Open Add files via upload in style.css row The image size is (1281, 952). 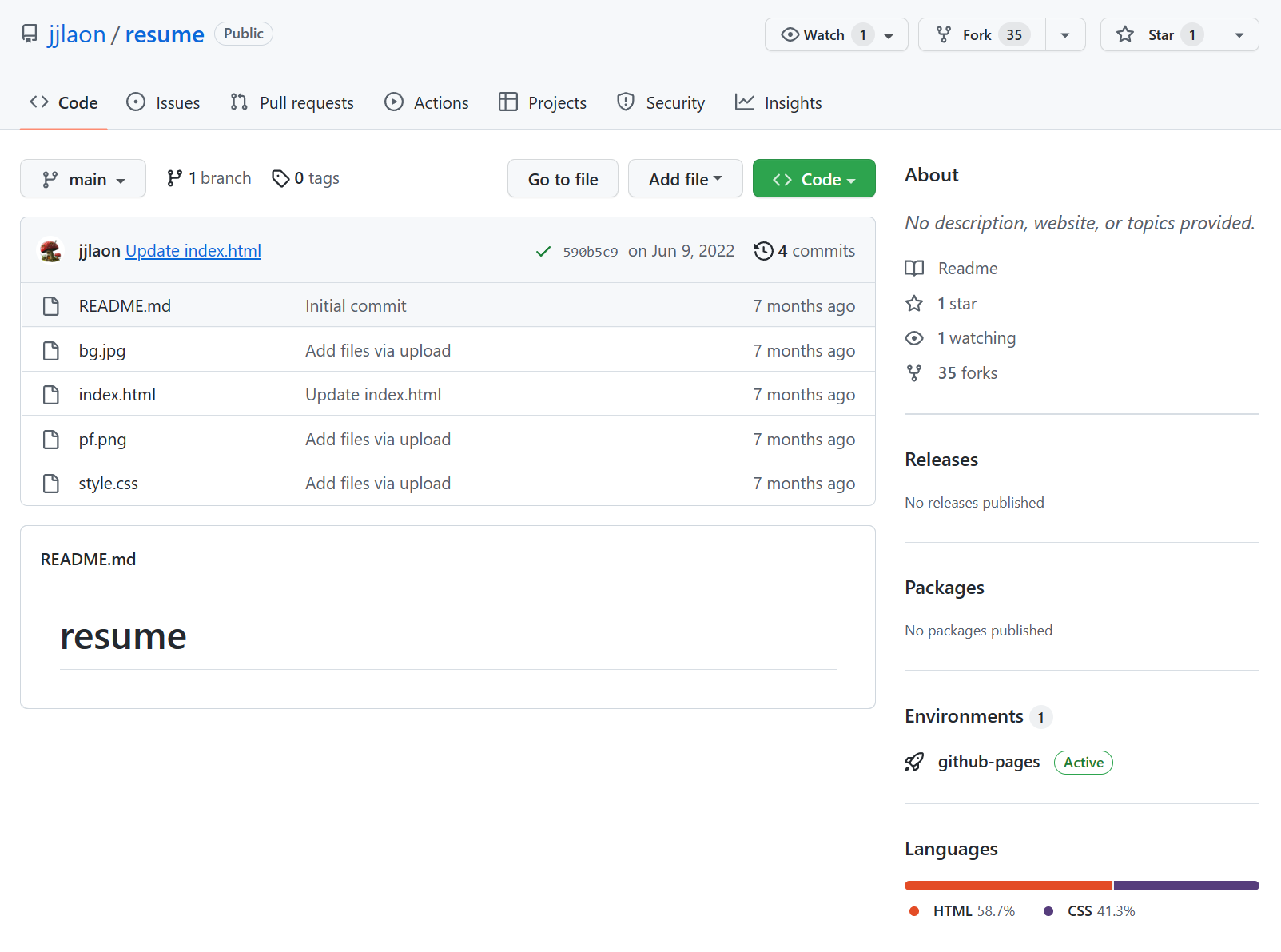378,484
